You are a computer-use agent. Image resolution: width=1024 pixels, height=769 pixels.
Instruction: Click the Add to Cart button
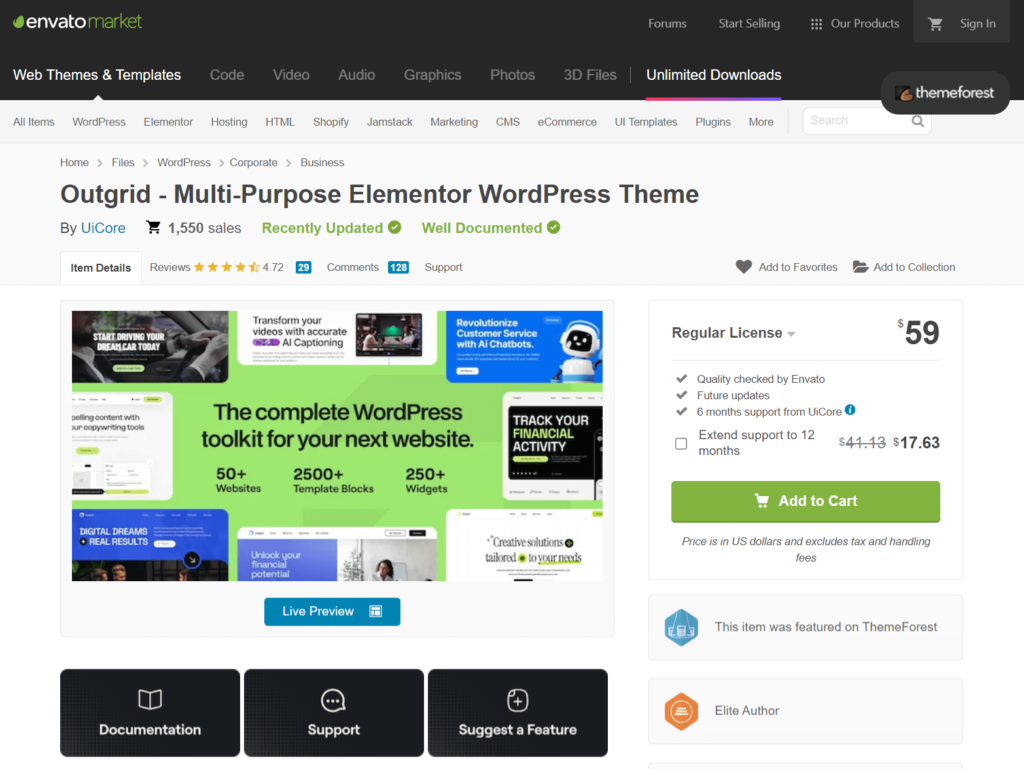pos(805,501)
